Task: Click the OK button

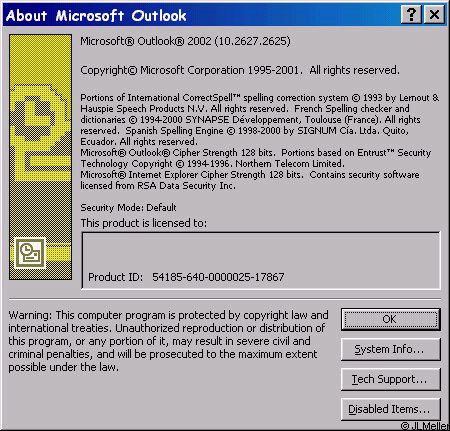Action: tap(391, 319)
